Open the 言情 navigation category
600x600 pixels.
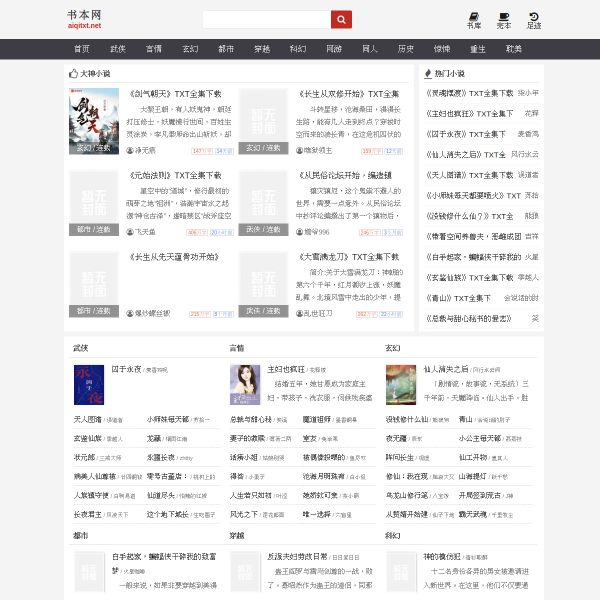click(x=154, y=49)
